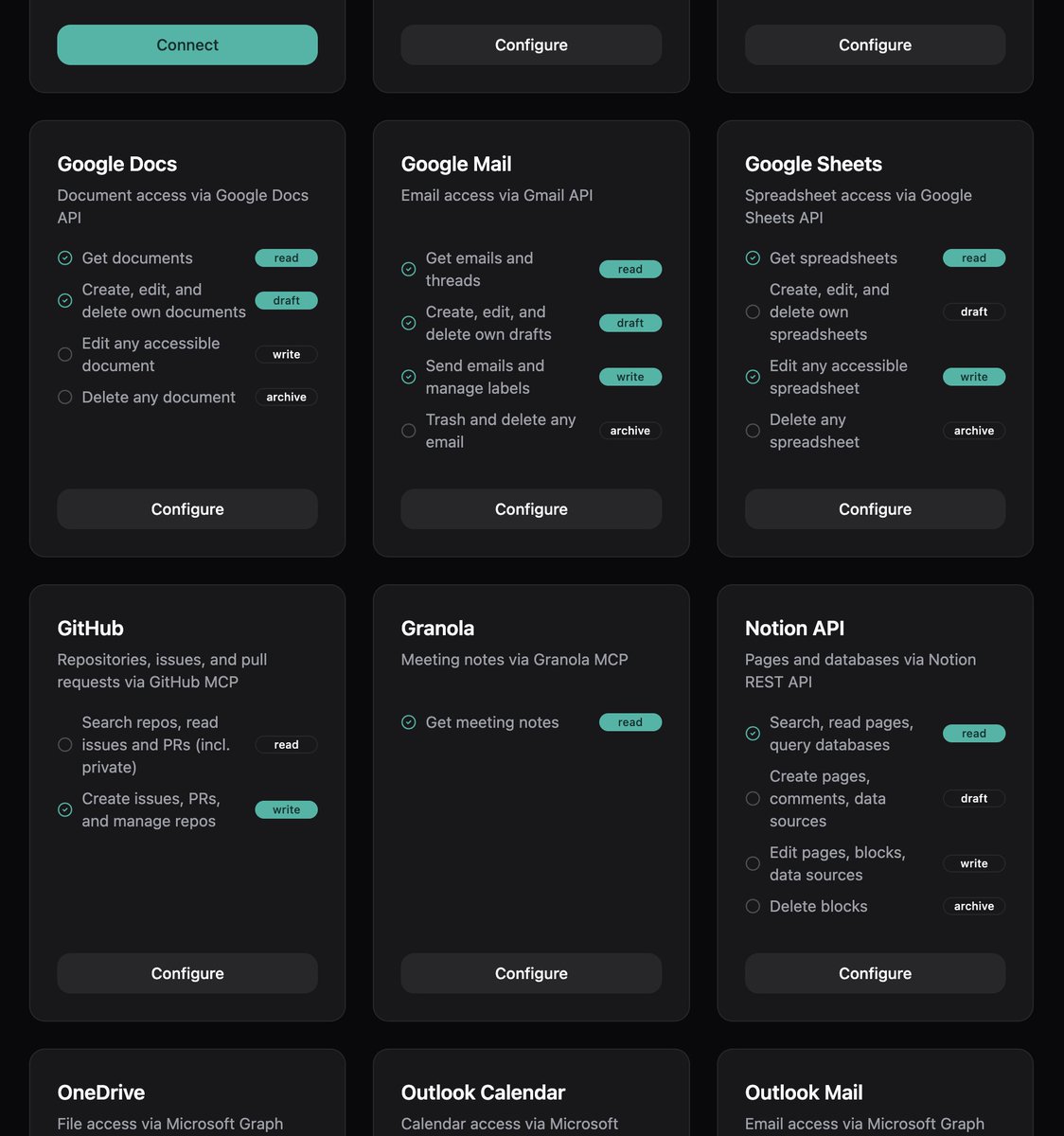Image resolution: width=1064 pixels, height=1136 pixels.
Task: Select the Outlook Calendar card title
Action: [483, 1092]
